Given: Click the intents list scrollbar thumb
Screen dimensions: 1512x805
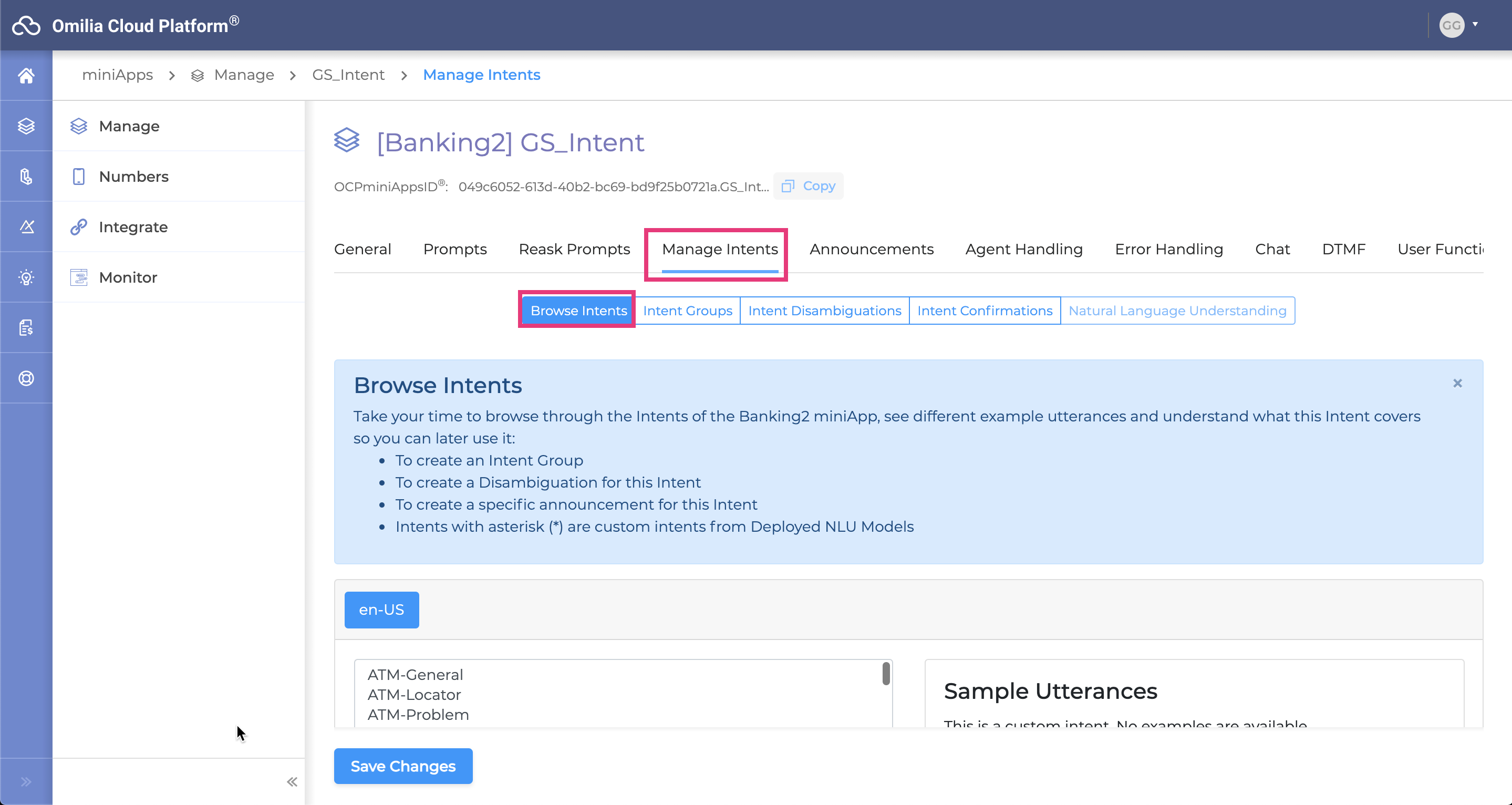Looking at the screenshot, I should point(886,674).
